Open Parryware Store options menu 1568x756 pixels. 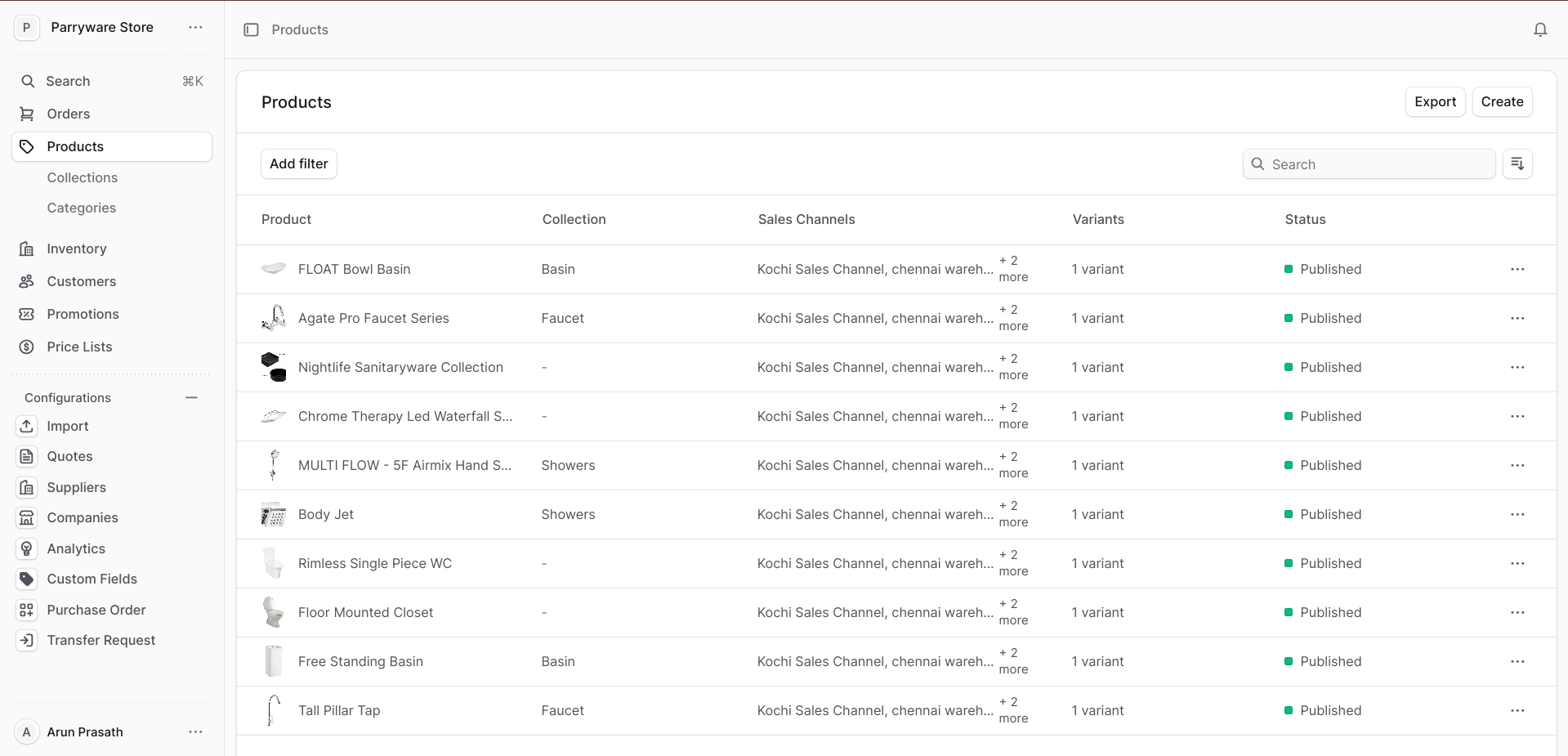click(x=195, y=28)
